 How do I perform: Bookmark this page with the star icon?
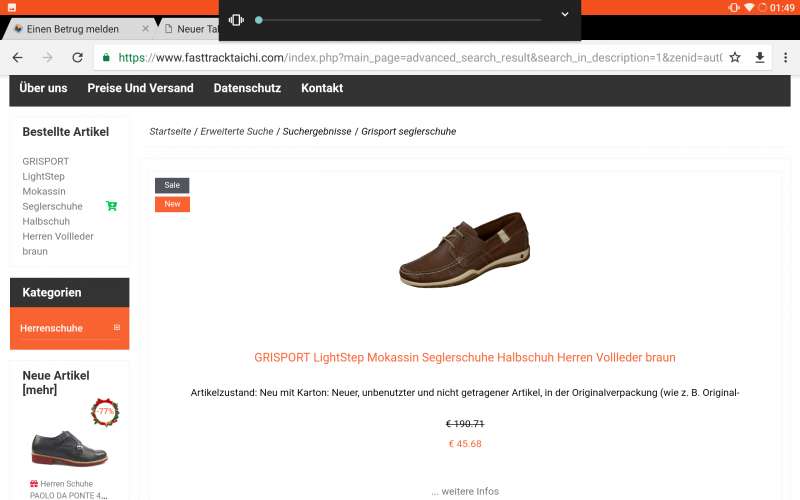coord(735,58)
